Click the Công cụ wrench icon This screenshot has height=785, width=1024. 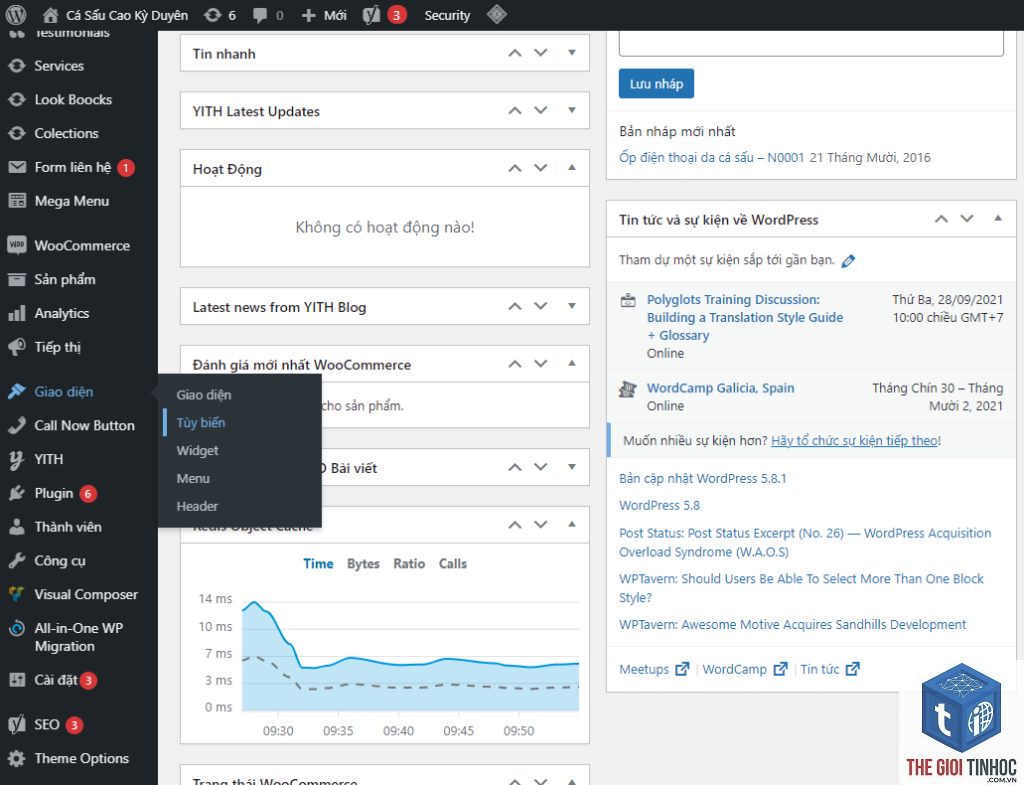coord(17,561)
